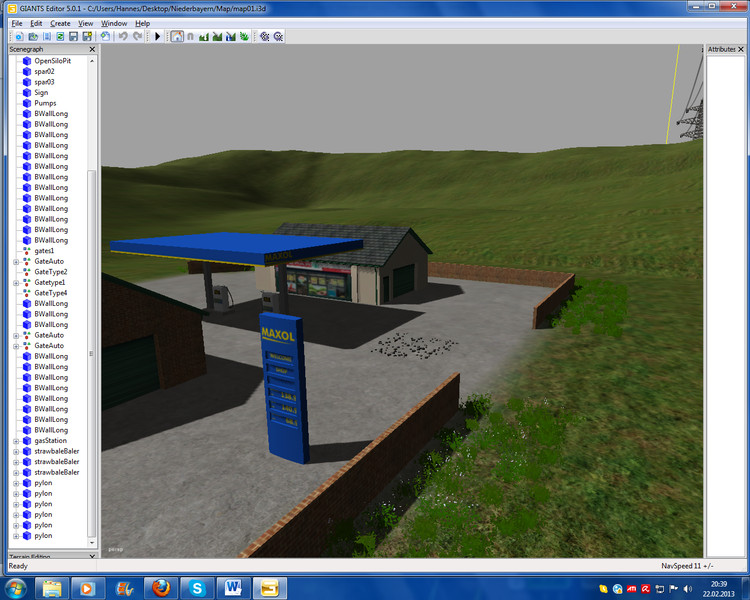The image size is (750, 600).
Task: Click the scenegraph scrollbar up arrow
Action: pyautogui.click(x=92, y=61)
